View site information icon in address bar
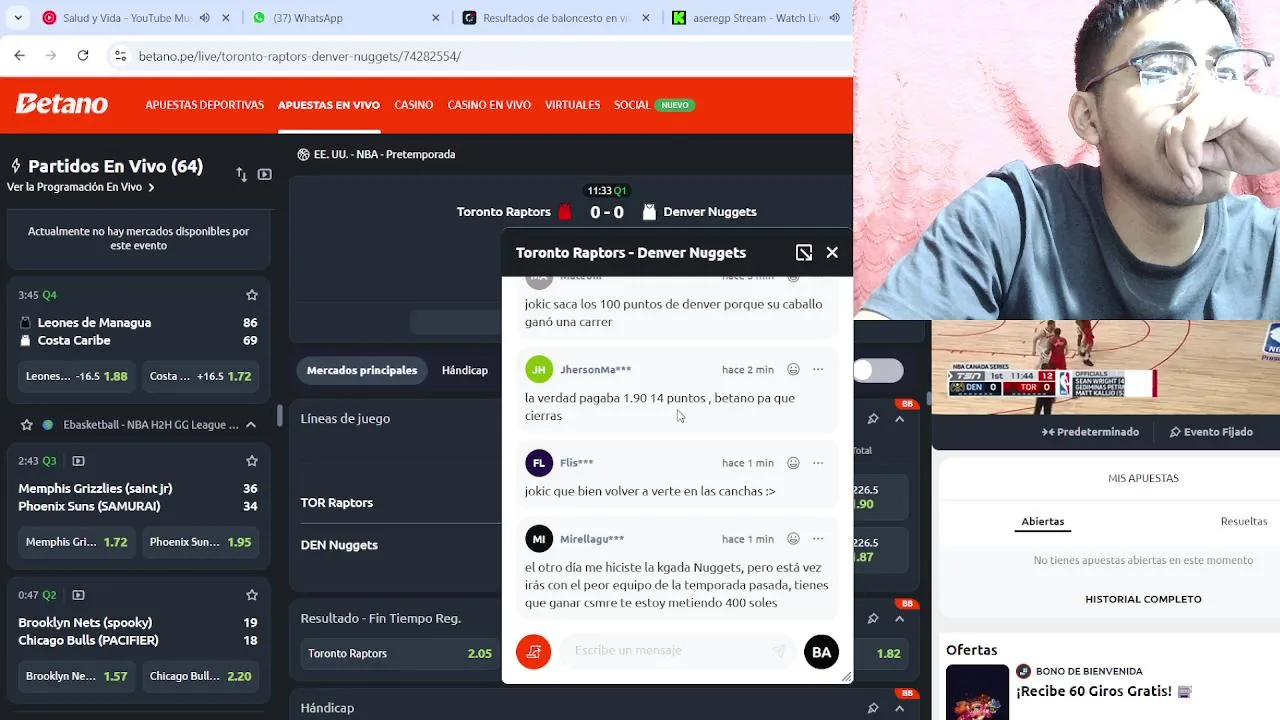This screenshot has height=720, width=1280. (x=120, y=56)
